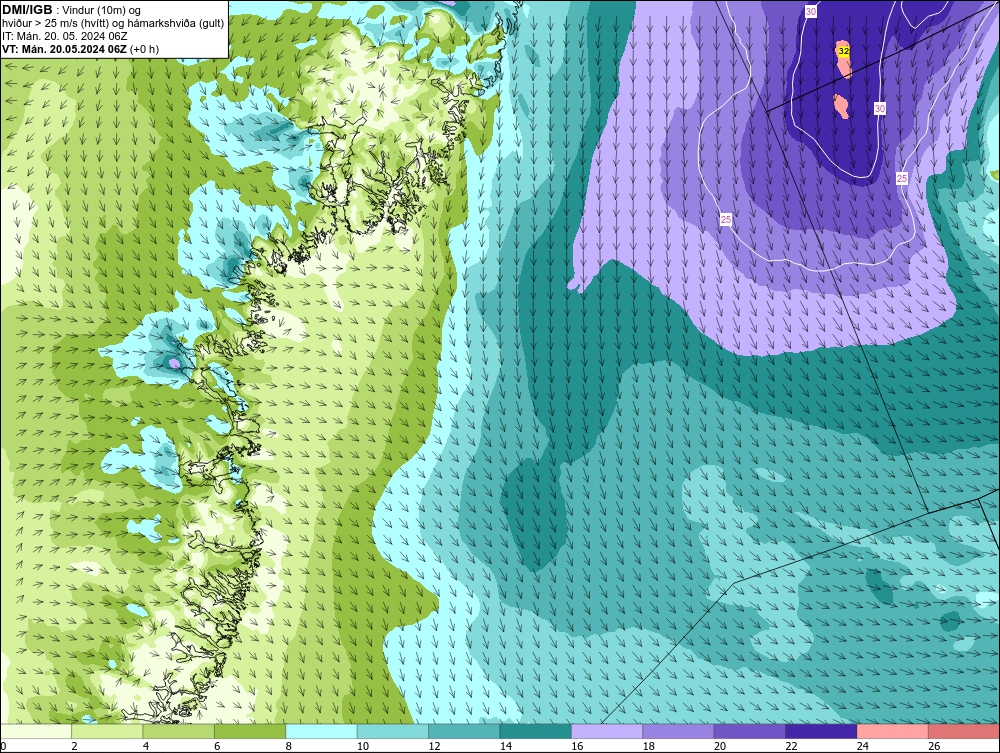
Task: Click the "30" contour label beside the pink patches
Action: point(879,108)
